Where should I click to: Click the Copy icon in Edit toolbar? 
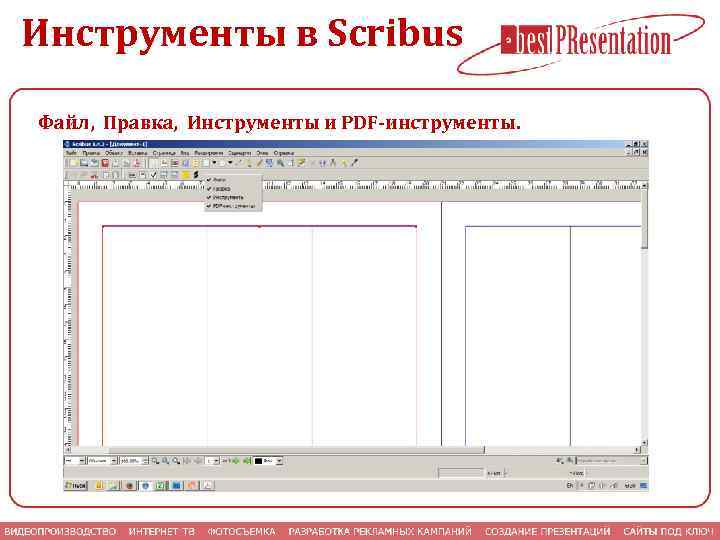pos(106,175)
